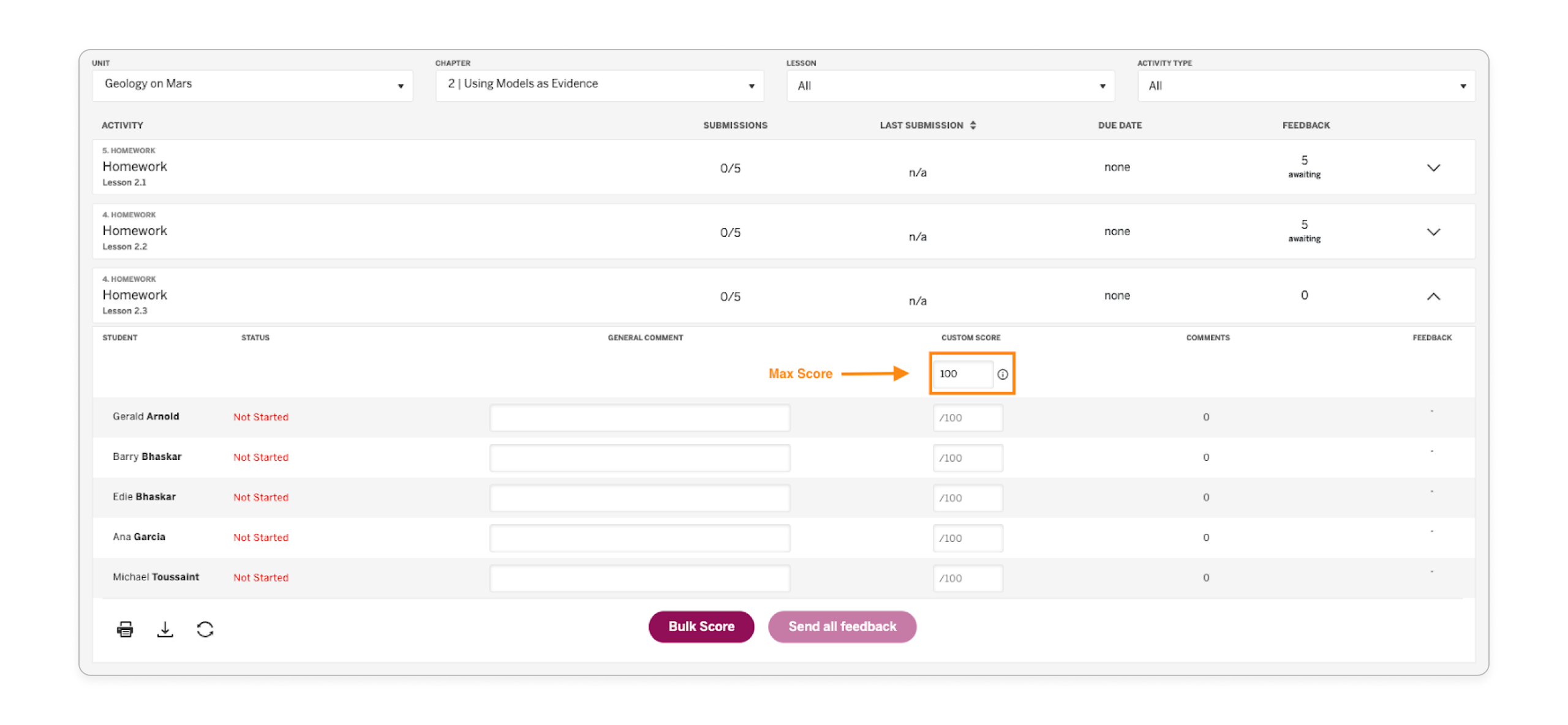The width and height of the screenshot is (1568, 725).
Task: Select the Homework activity titled Lesson 2.1
Action: pyautogui.click(x=135, y=166)
